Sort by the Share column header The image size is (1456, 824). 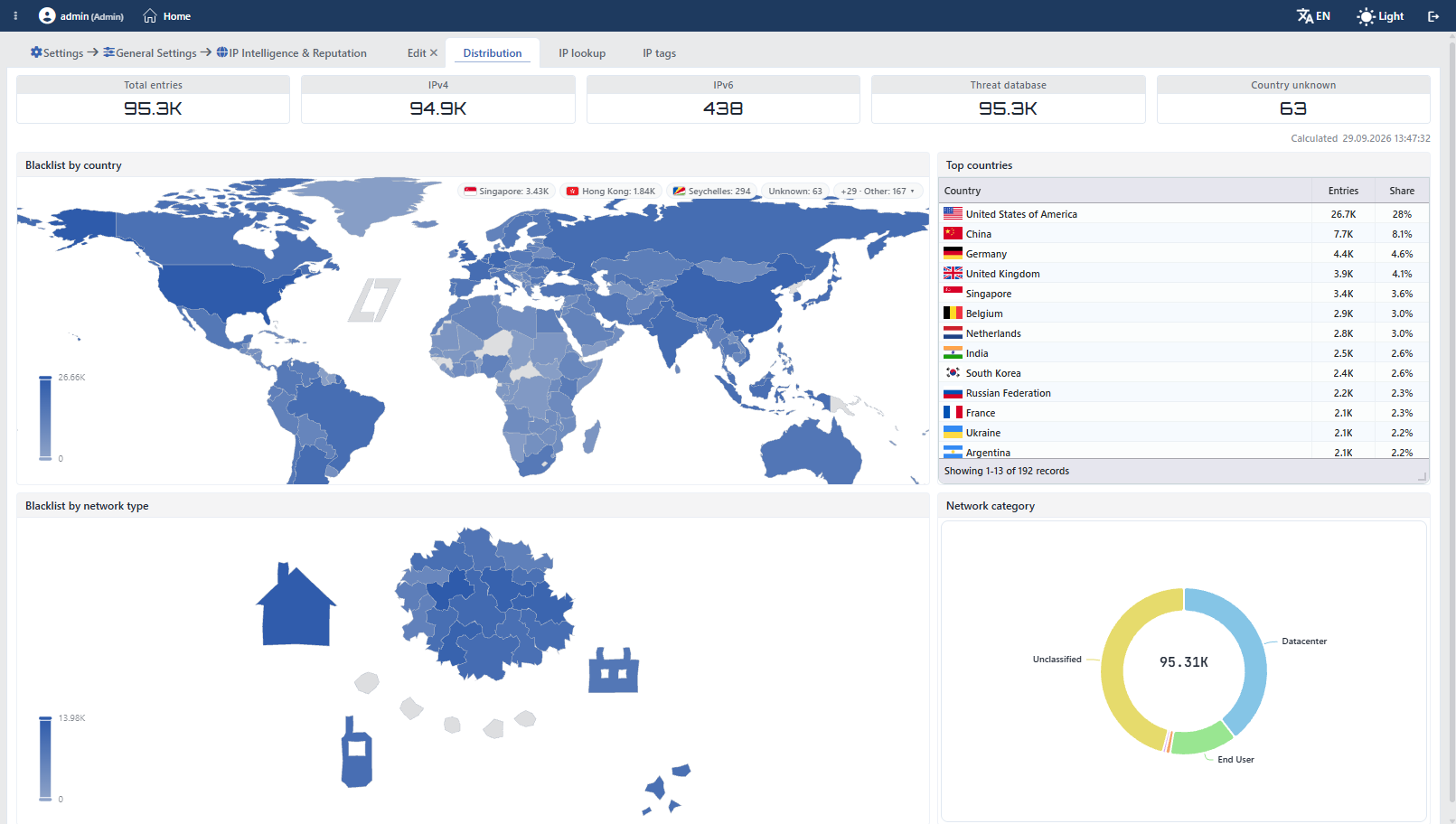(x=1402, y=191)
